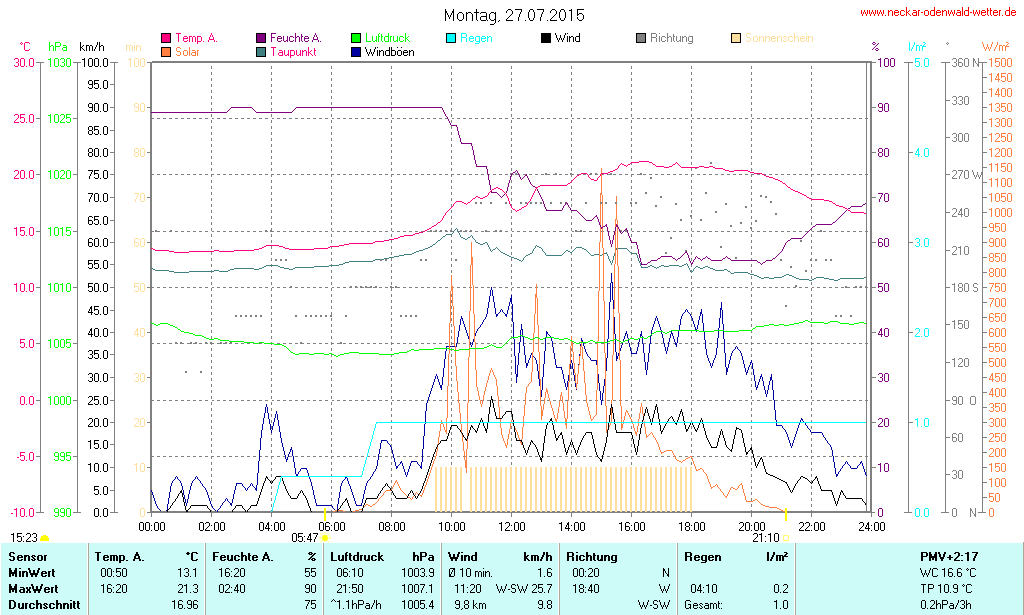This screenshot has height=615, width=1024.
Task: Click the yellow sun icon beside 15:23
Action: point(45,538)
